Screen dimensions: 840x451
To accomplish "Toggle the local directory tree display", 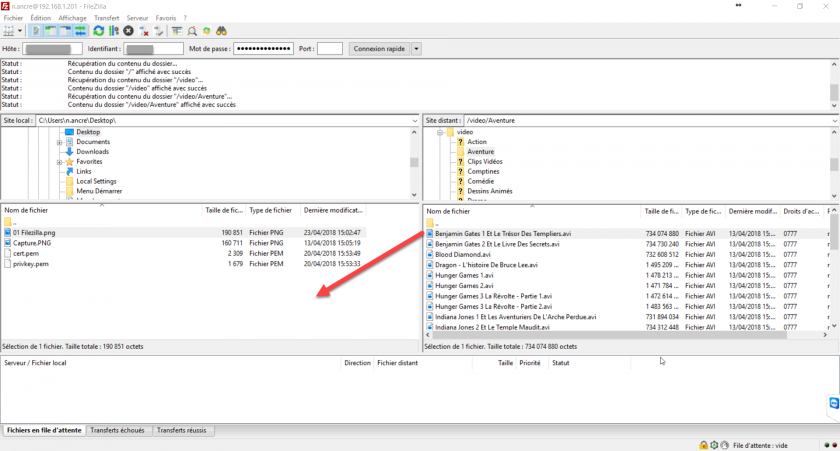I will pos(50,31).
